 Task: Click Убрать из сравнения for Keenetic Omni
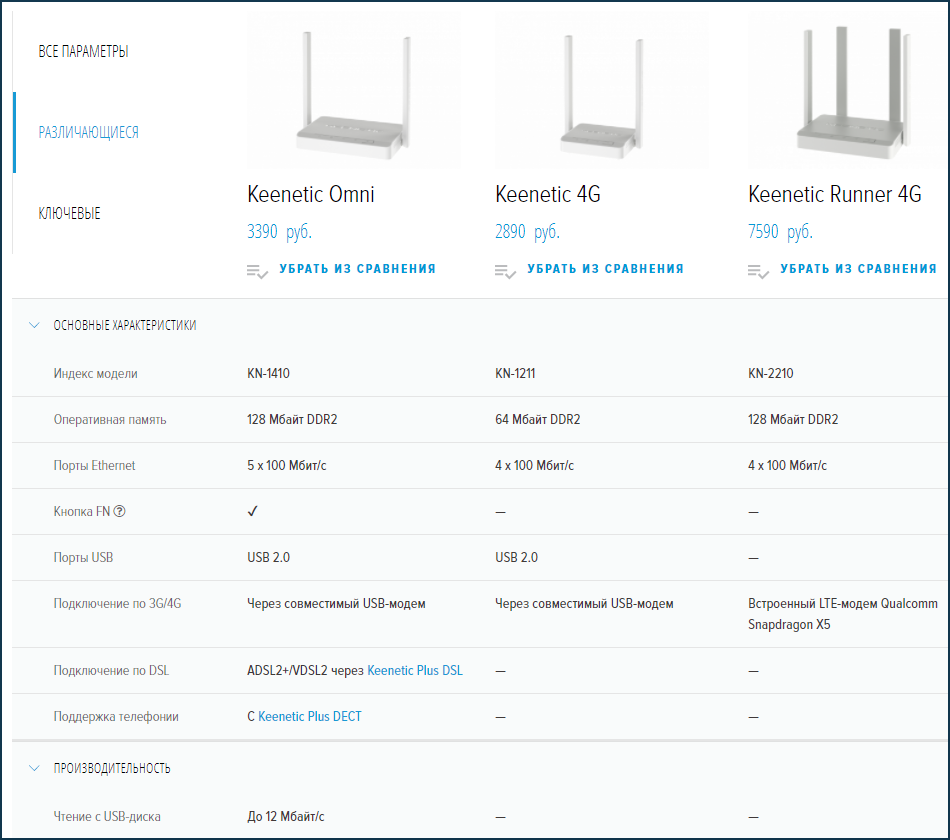(357, 269)
